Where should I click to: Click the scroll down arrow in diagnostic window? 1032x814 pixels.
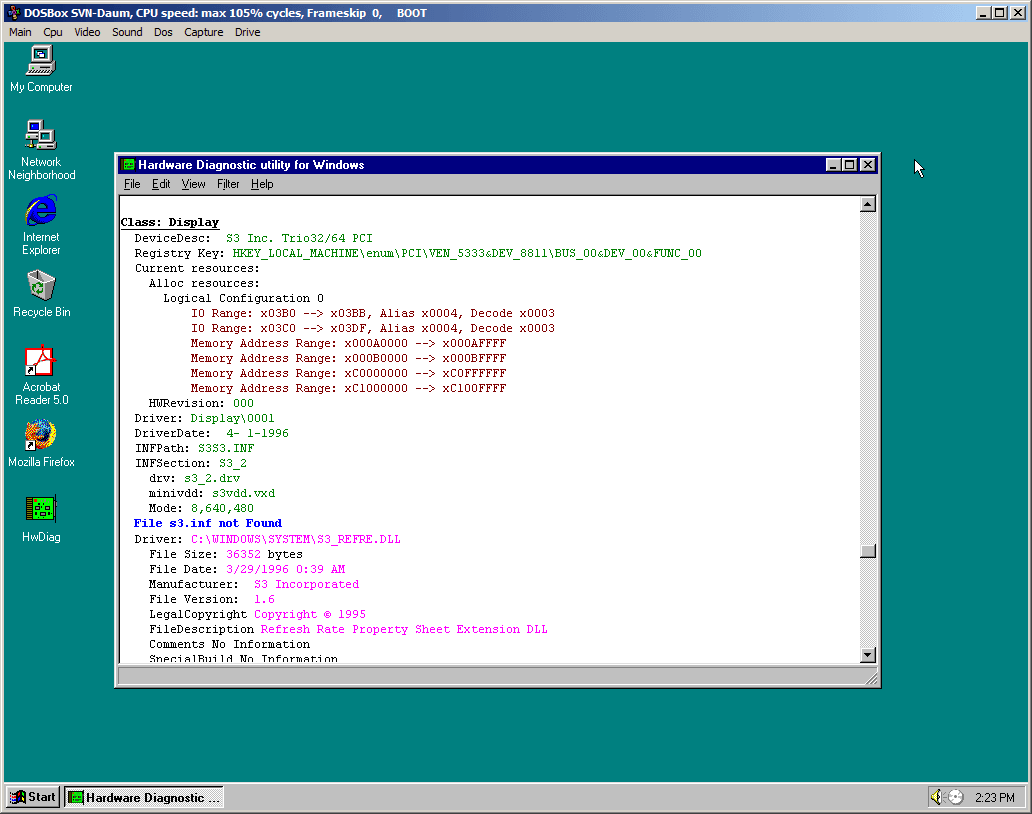pos(868,654)
